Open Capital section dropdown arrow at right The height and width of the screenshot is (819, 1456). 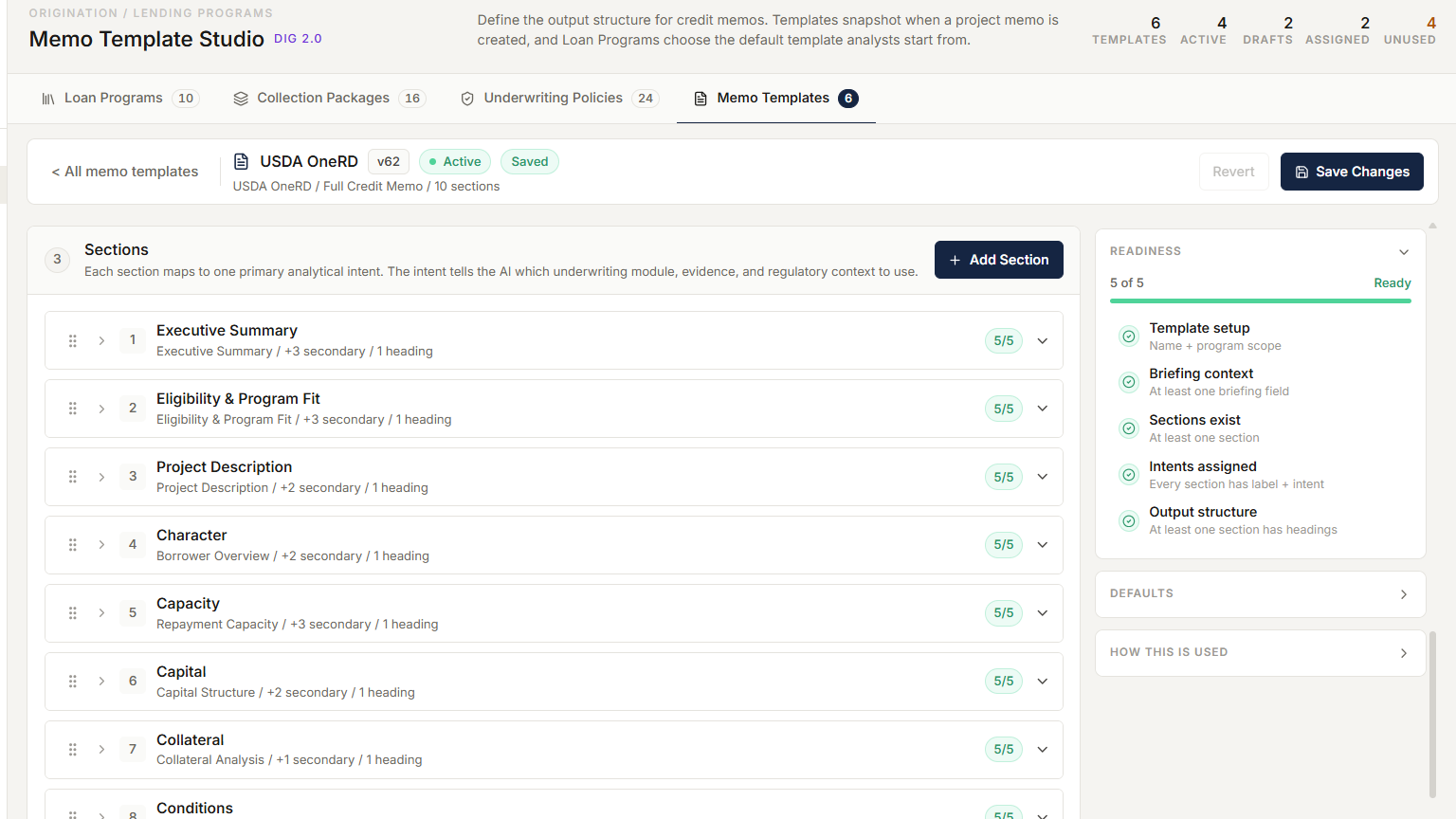1043,682
